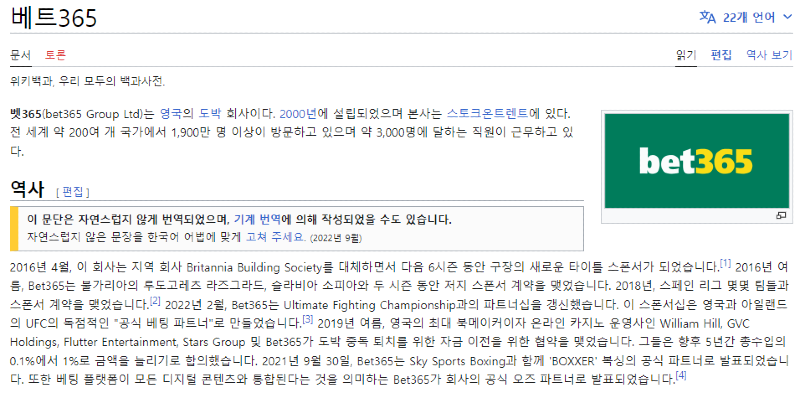Click the language translation icon
Image resolution: width=800 pixels, height=398 pixels.
pyautogui.click(x=708, y=17)
